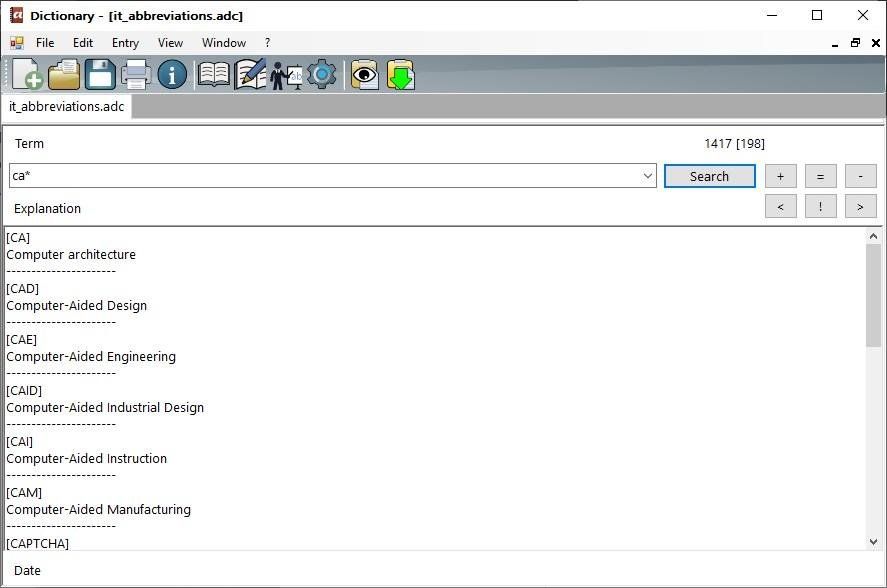
Task: Open the search term dropdown list
Action: (x=646, y=175)
